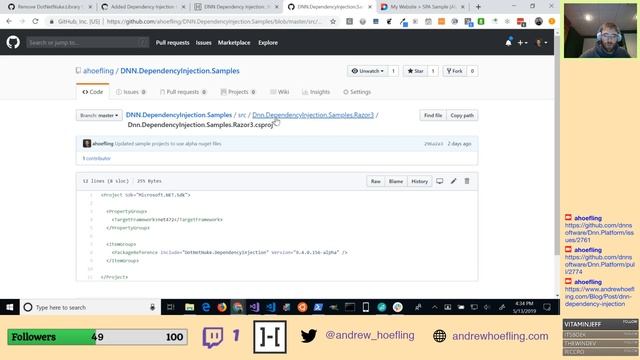
Task: Star the repository
Action: point(416,71)
